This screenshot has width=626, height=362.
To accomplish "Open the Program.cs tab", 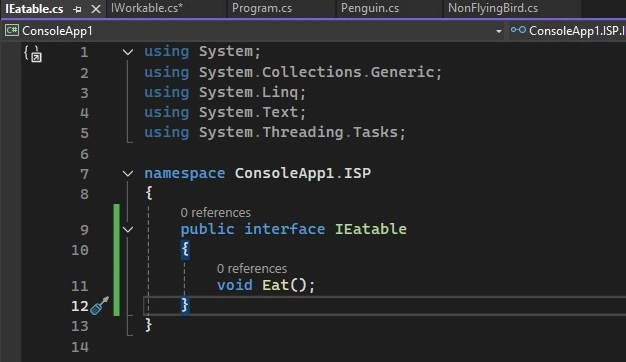I will [x=262, y=8].
